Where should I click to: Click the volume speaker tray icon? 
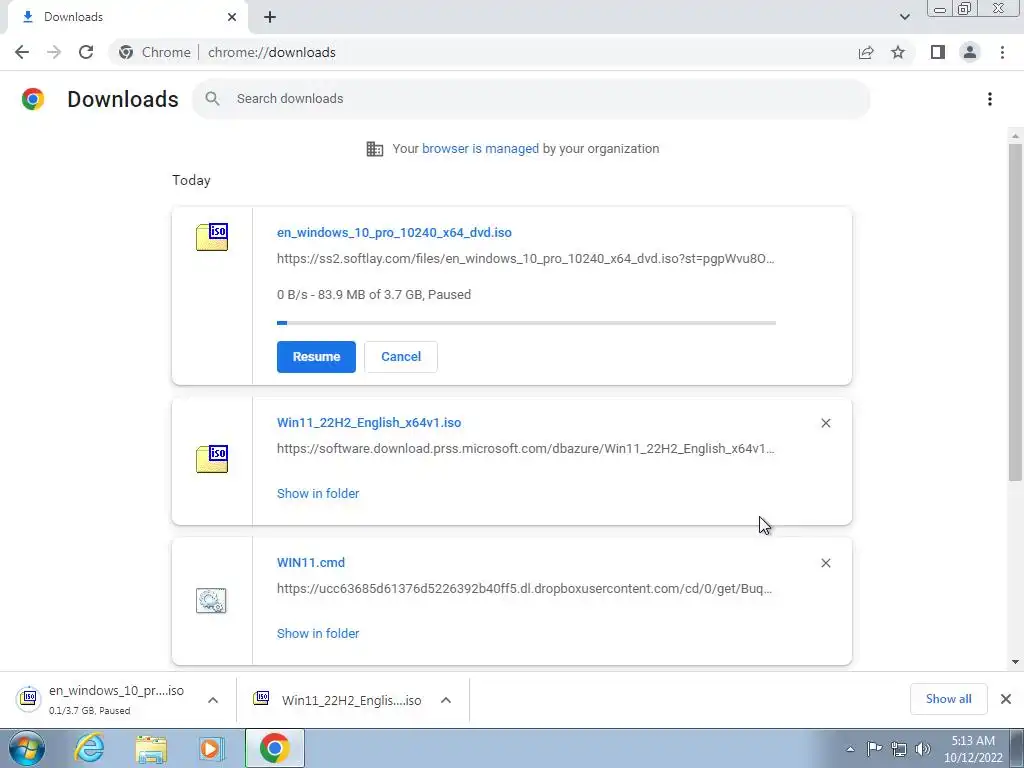(923, 749)
